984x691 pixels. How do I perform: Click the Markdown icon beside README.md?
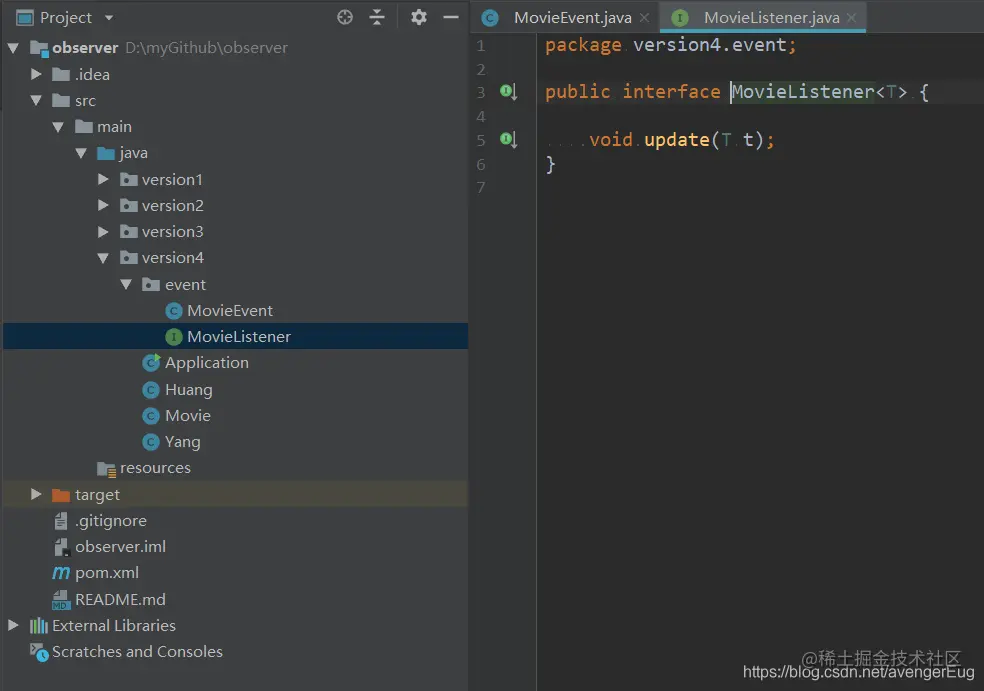61,599
